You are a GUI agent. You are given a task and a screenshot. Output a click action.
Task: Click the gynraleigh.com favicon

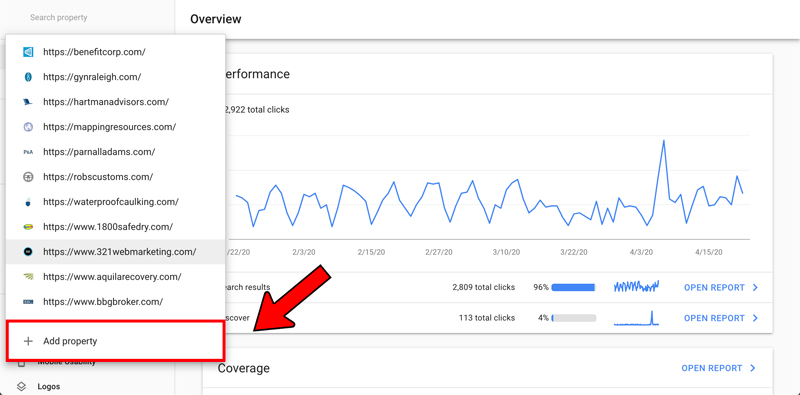point(28,77)
